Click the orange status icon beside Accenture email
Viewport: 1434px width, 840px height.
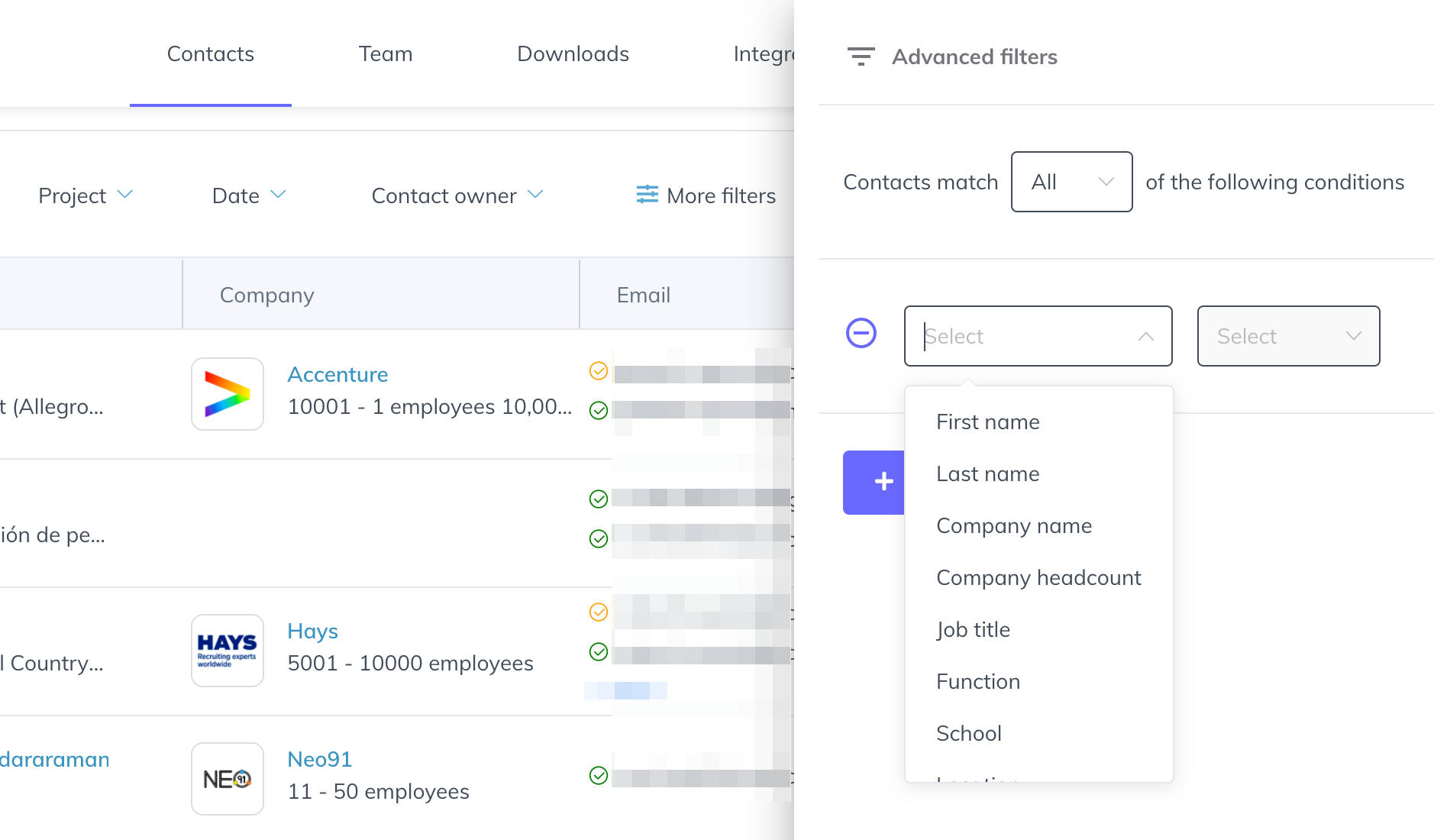(x=599, y=371)
